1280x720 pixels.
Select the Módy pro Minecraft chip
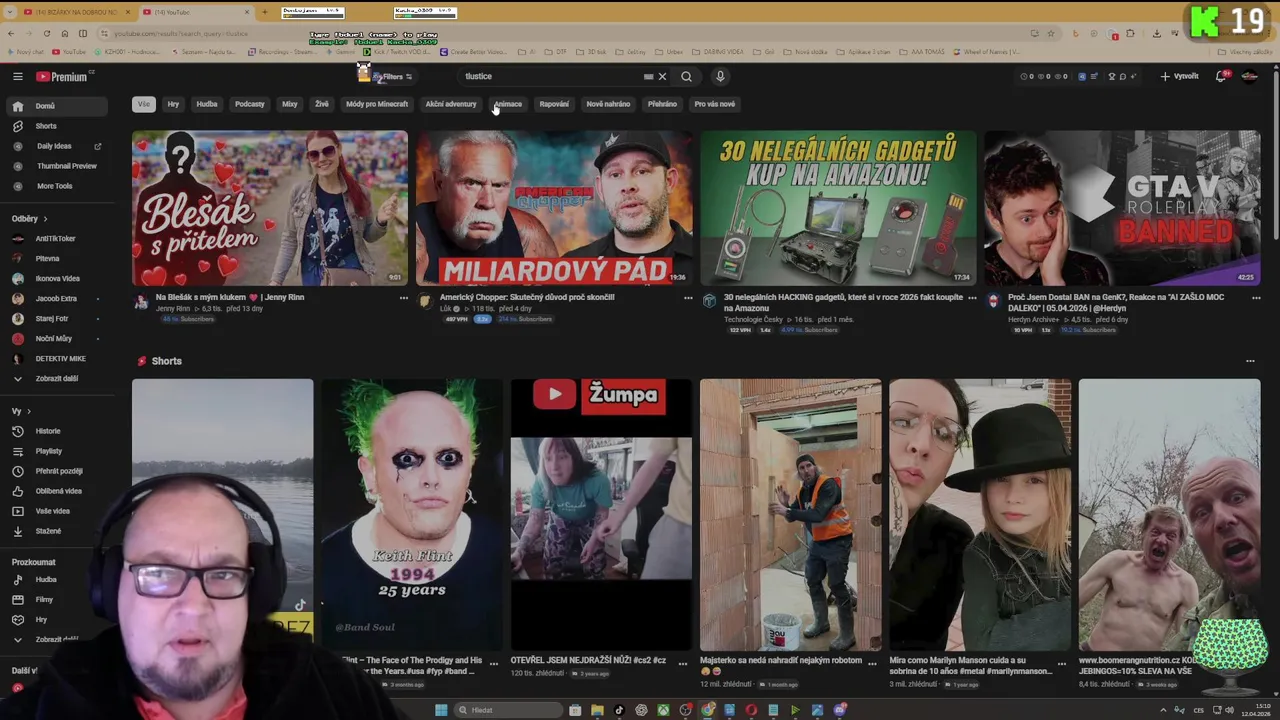pos(377,104)
